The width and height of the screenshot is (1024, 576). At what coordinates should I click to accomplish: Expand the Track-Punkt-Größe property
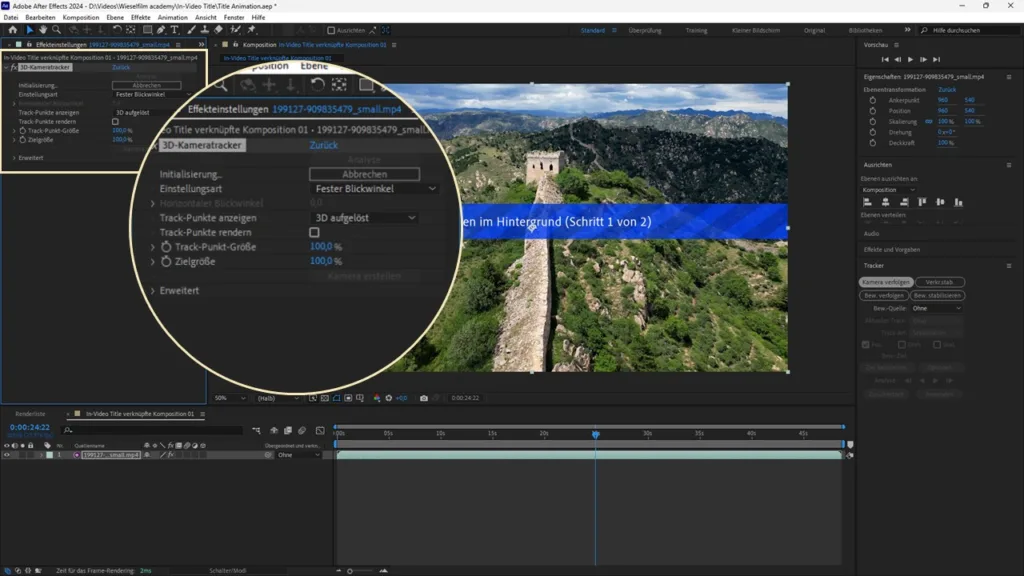(14, 131)
